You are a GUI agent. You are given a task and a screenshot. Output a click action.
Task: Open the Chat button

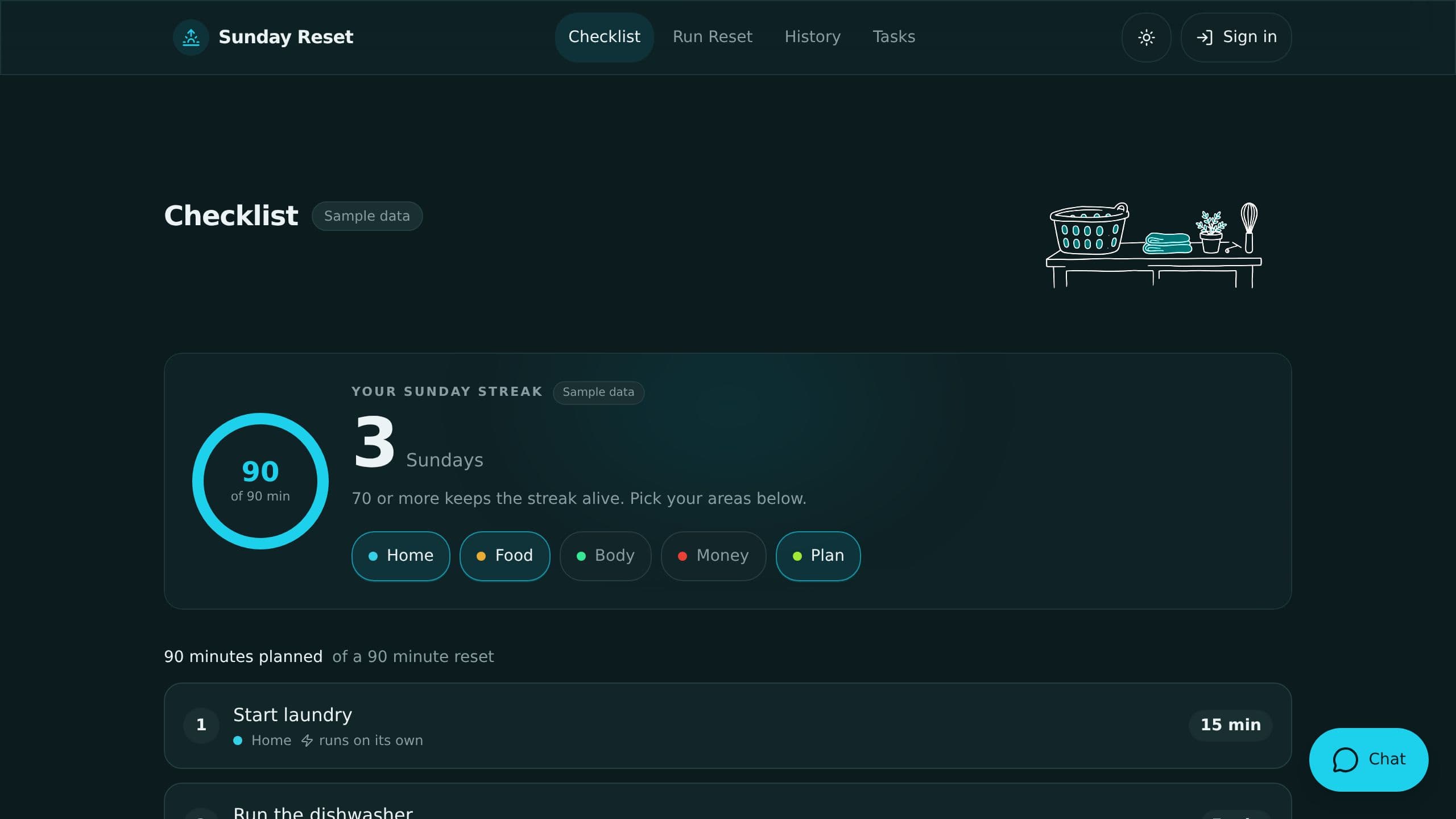click(1368, 760)
